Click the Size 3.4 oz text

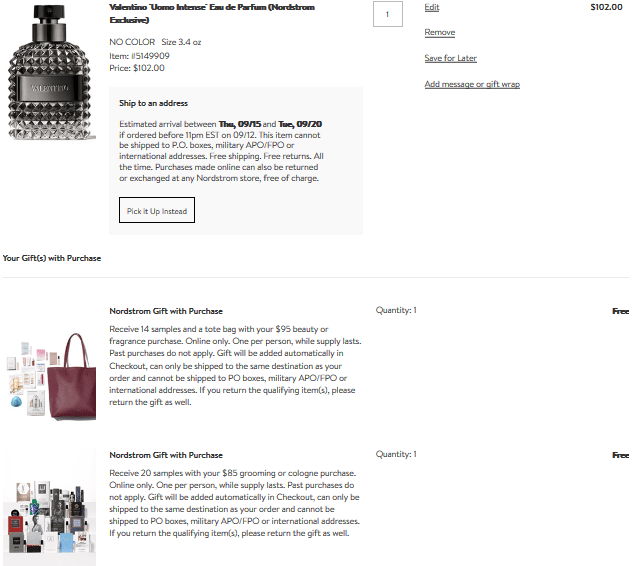(181, 42)
